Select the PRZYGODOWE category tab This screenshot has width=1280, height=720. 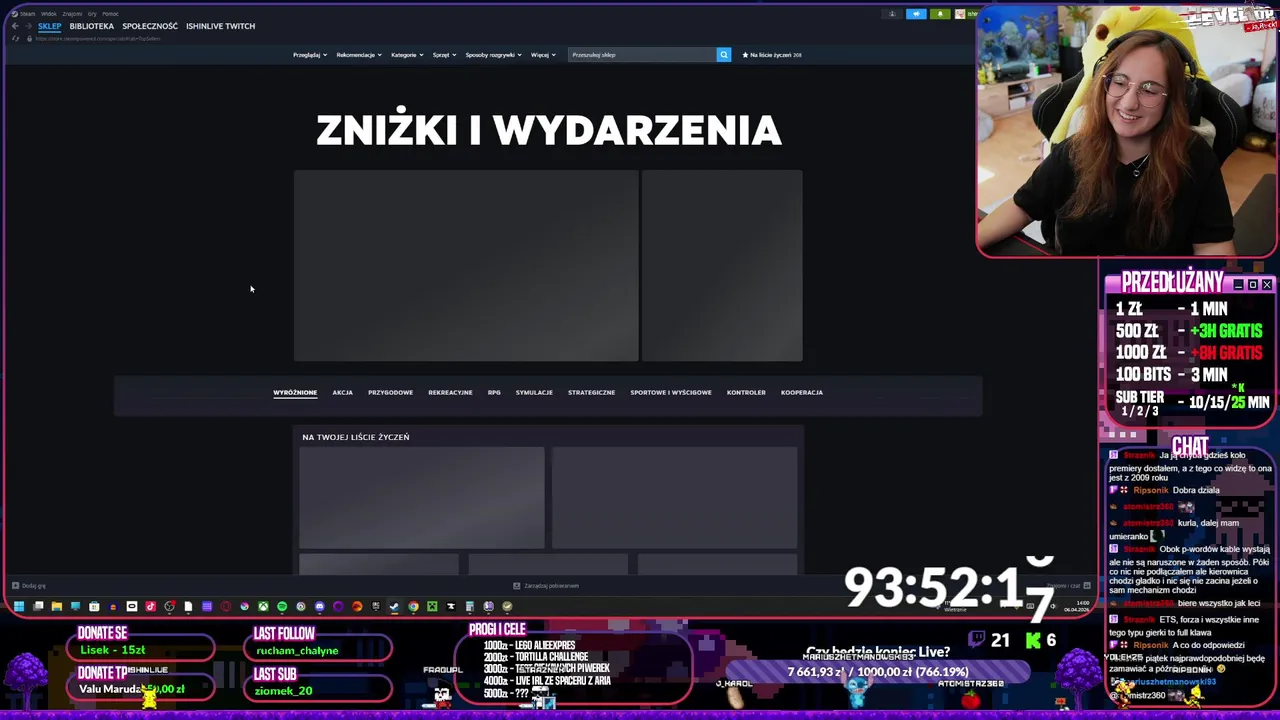point(390,393)
